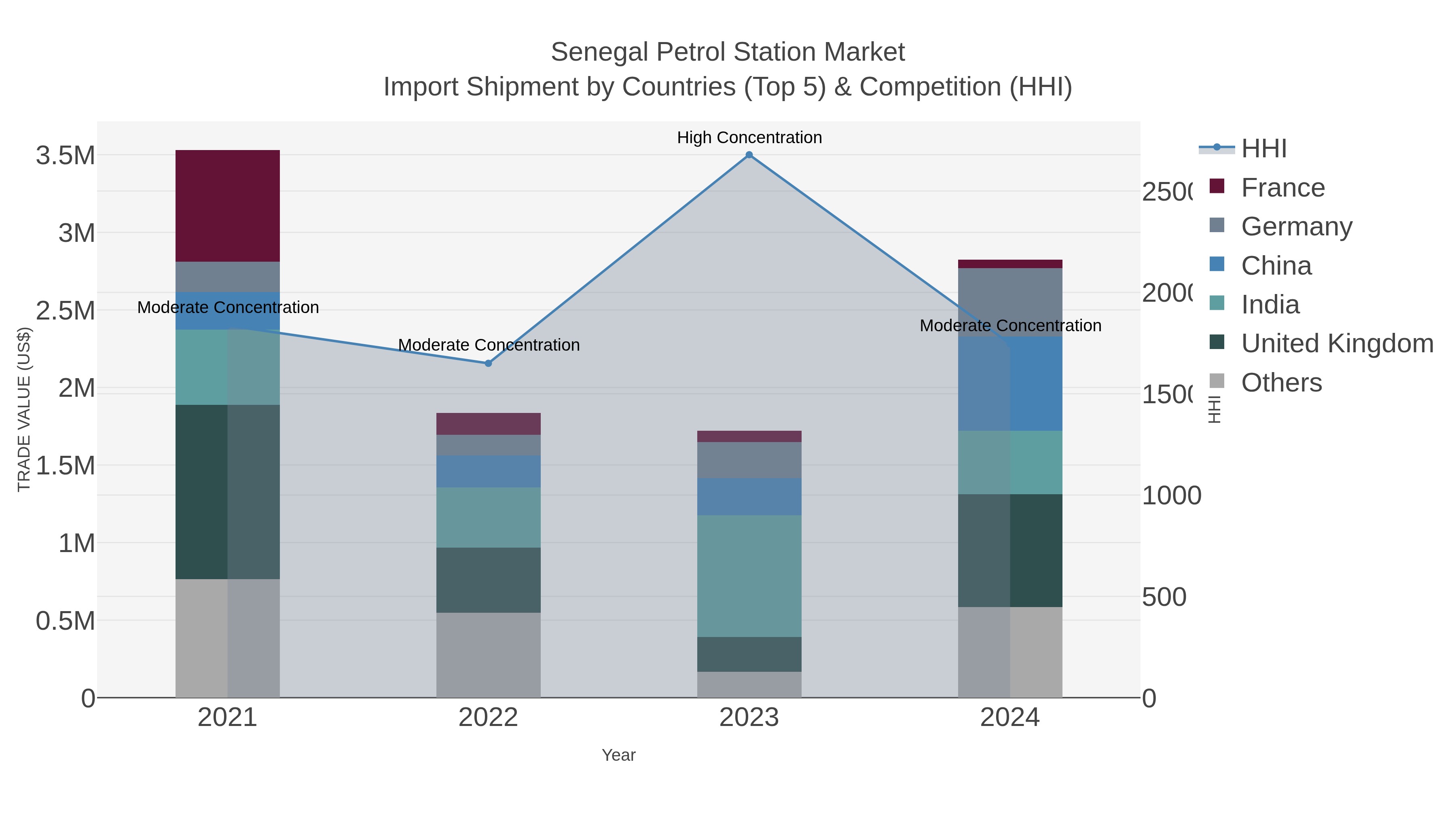Image resolution: width=1456 pixels, height=819 pixels.
Task: Select the India segment of 2023 bar
Action: (x=749, y=576)
